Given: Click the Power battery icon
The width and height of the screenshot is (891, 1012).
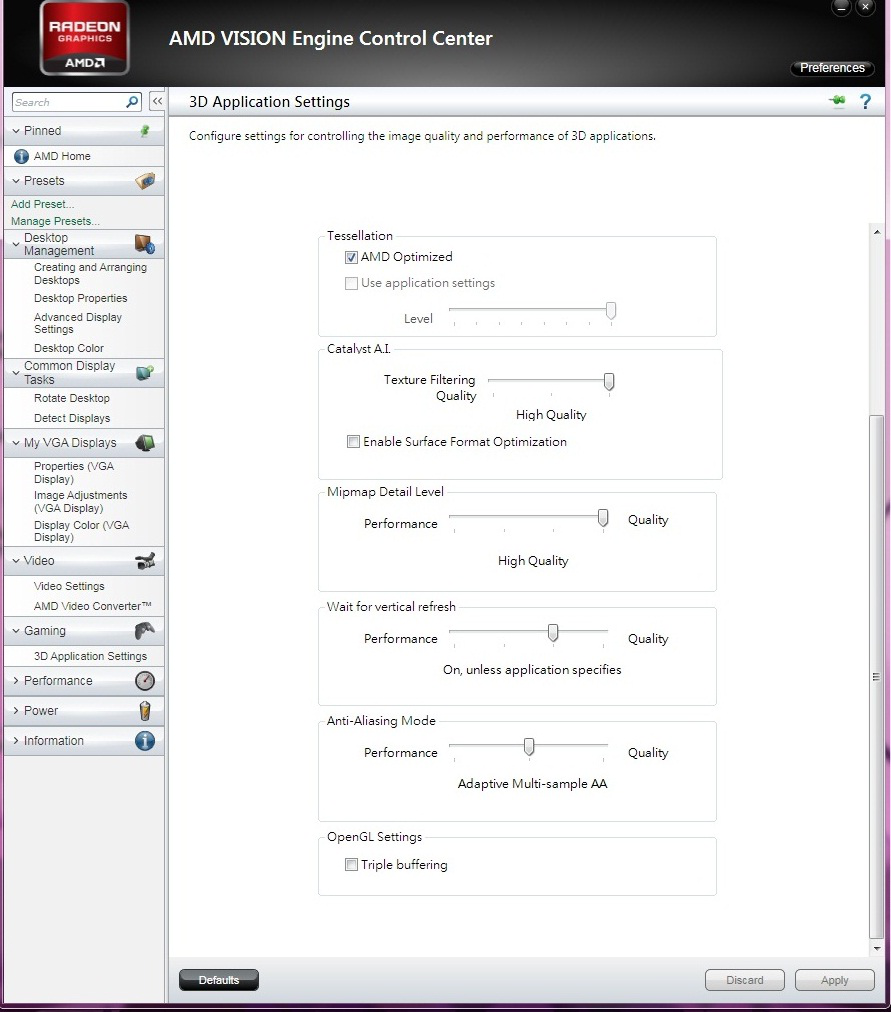Looking at the screenshot, I should coord(145,711).
